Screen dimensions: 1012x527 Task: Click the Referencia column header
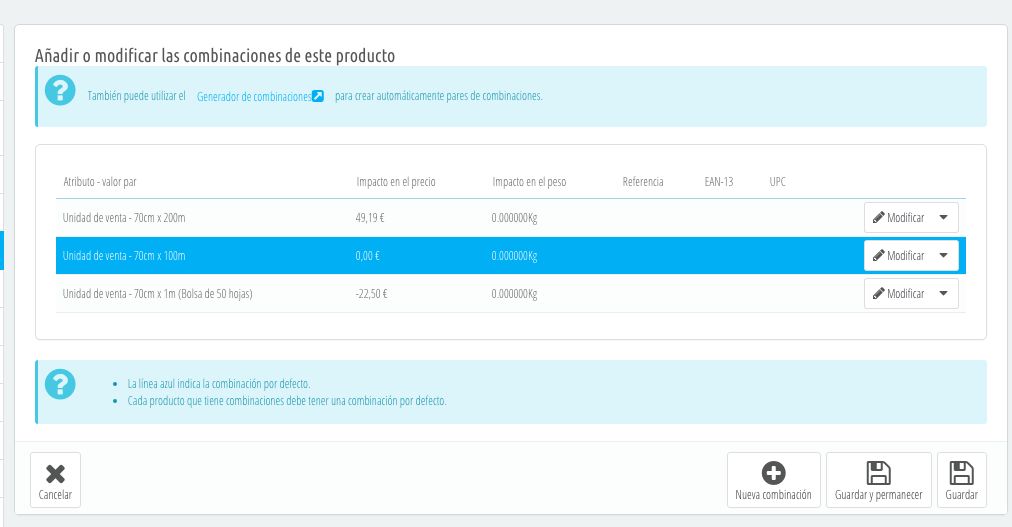[643, 182]
